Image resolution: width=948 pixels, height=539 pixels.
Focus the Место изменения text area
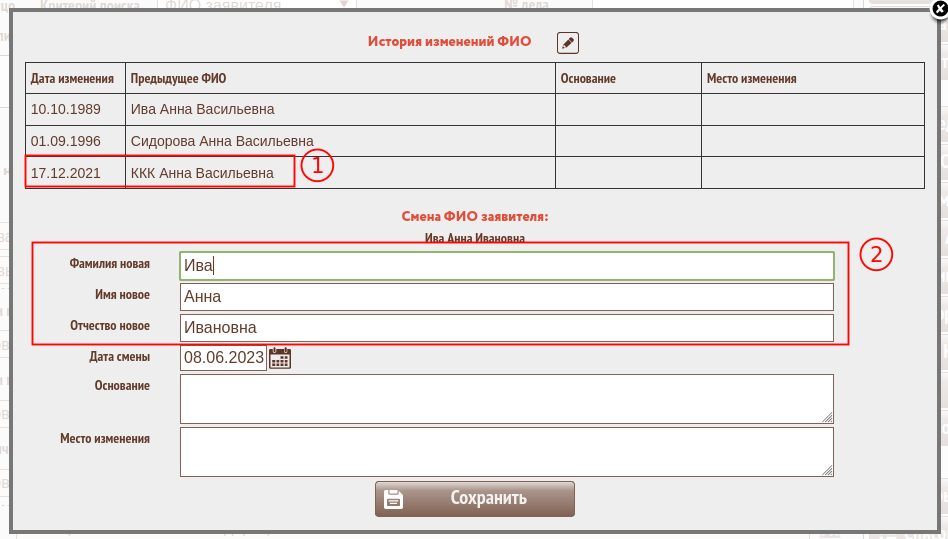coord(506,452)
